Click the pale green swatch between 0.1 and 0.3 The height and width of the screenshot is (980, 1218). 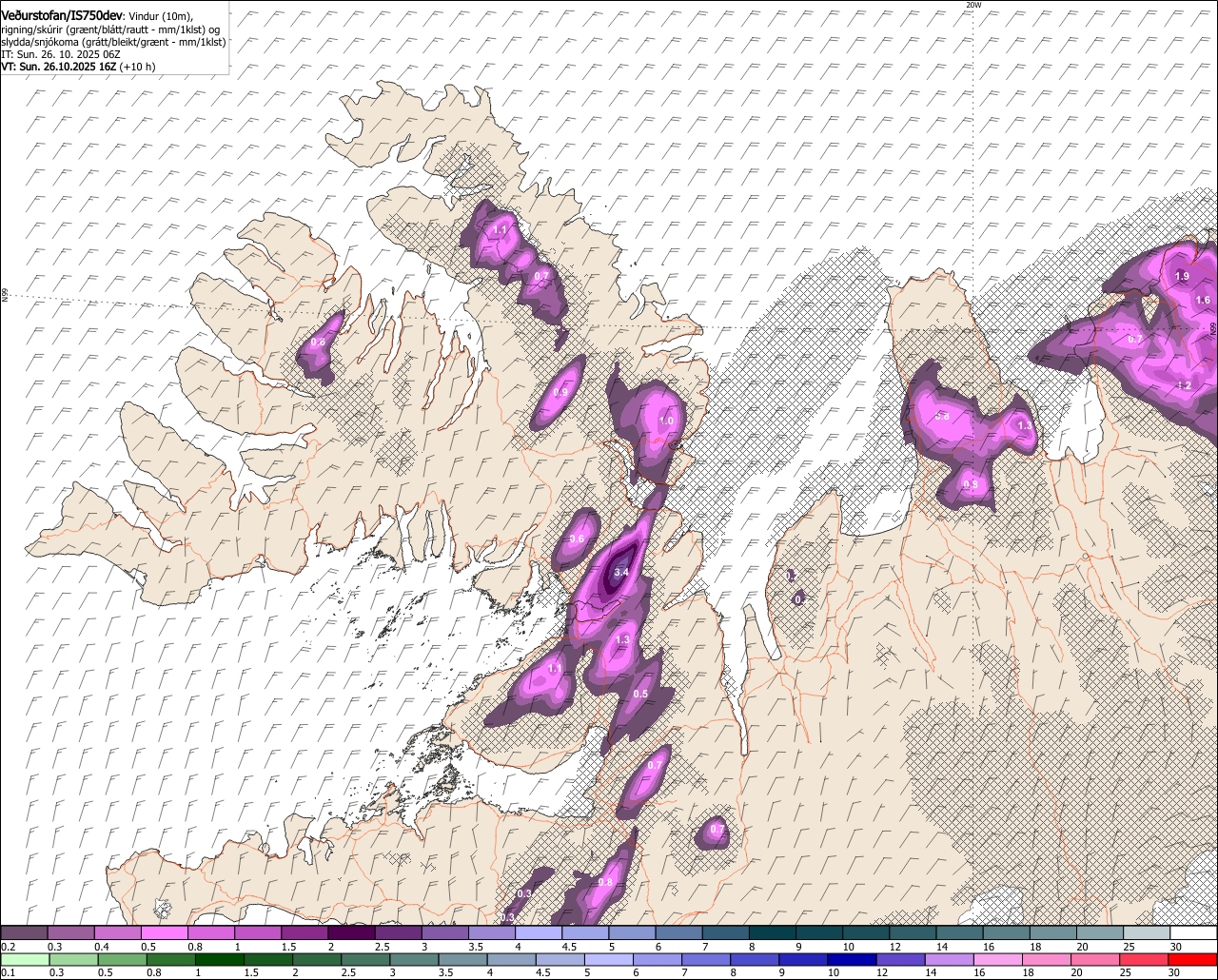(x=25, y=959)
